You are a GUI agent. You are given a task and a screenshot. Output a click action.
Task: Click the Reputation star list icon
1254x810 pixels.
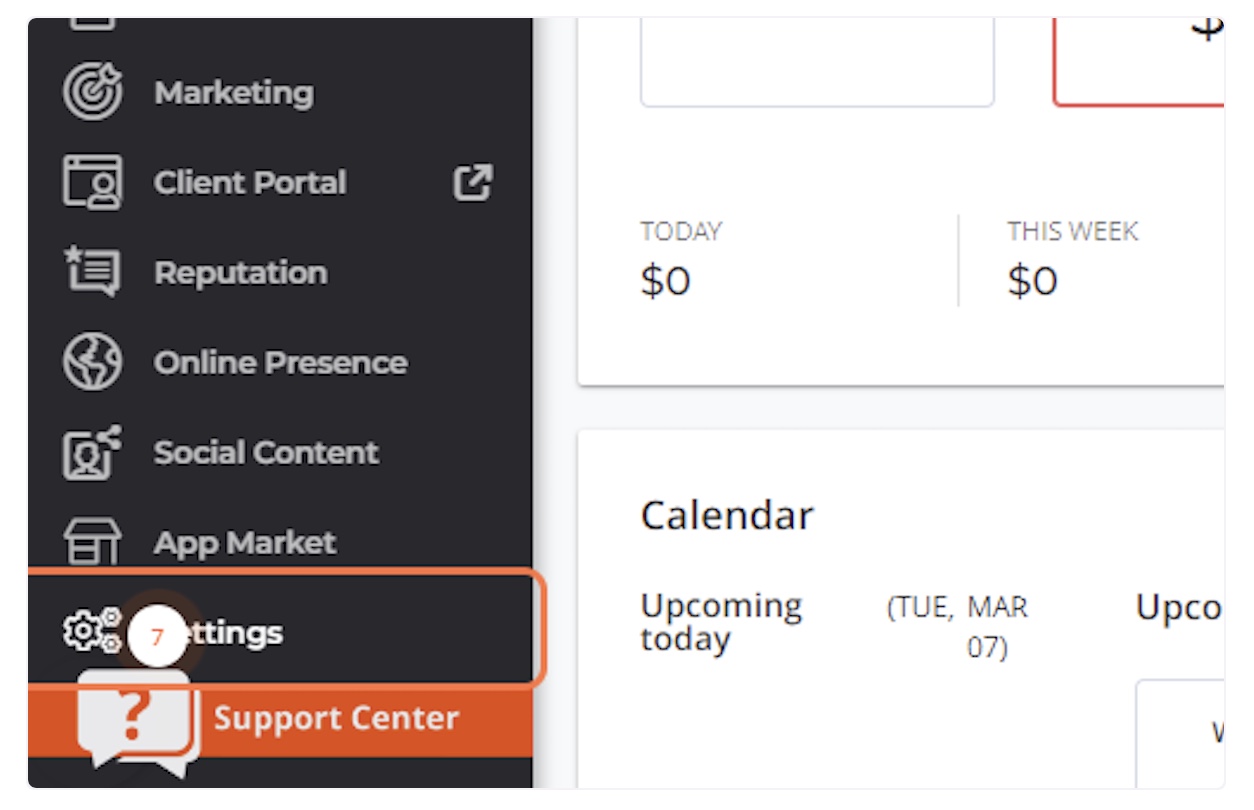pos(92,272)
